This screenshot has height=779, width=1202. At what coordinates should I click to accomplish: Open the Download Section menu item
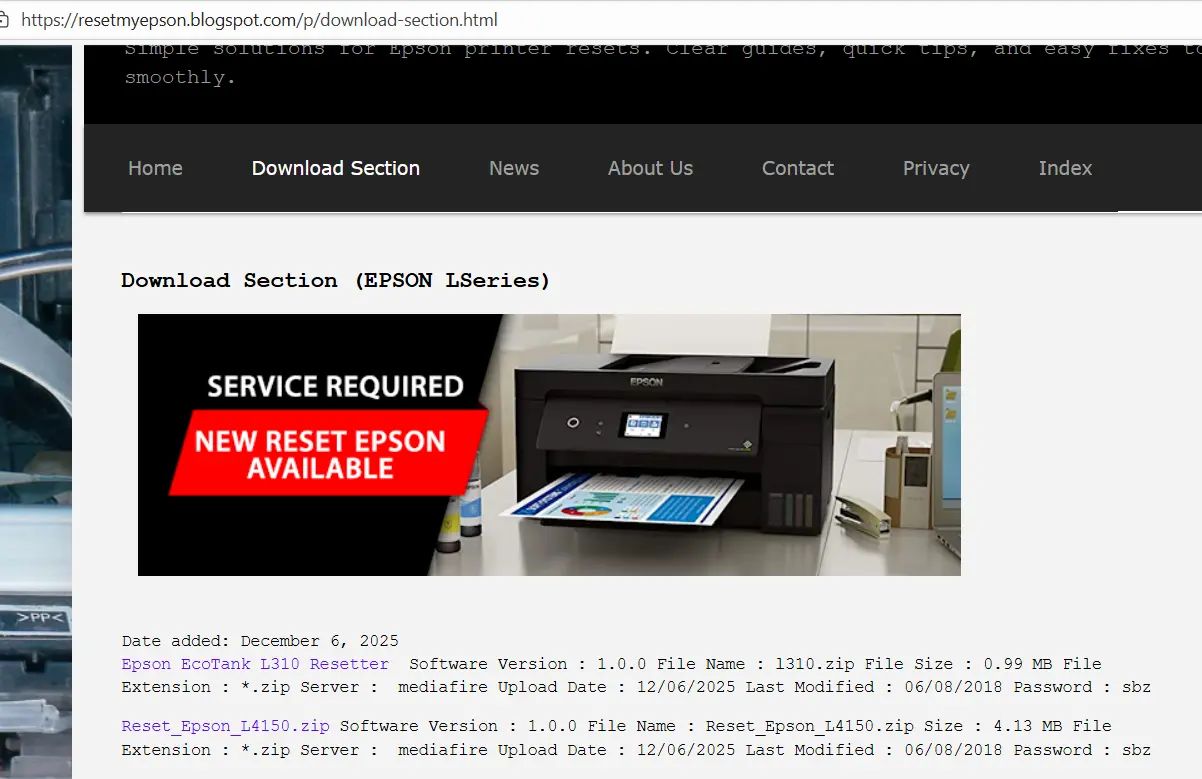tap(336, 168)
